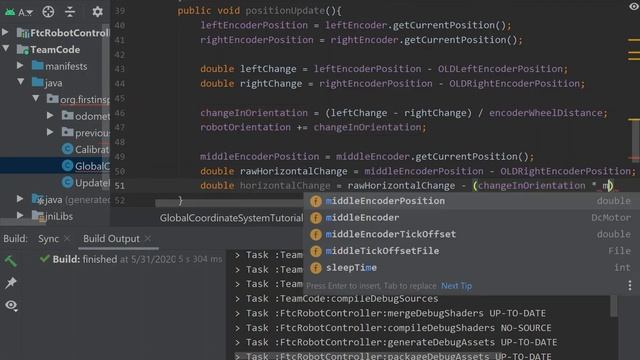The height and width of the screenshot is (360, 640).
Task: Choose middleEncoderTickOffset suggestion
Action: pos(471,235)
